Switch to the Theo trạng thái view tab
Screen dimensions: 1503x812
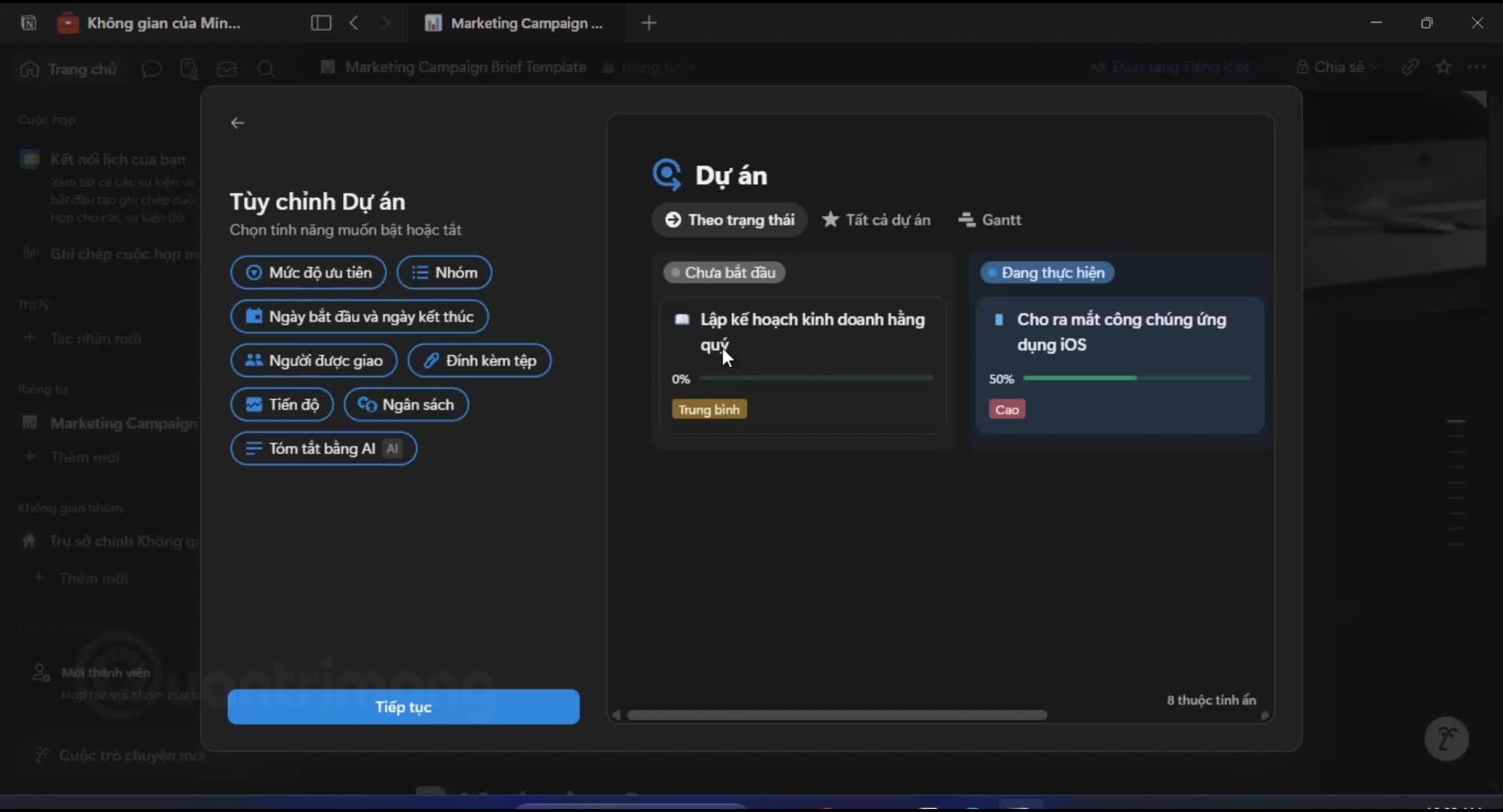click(x=730, y=220)
